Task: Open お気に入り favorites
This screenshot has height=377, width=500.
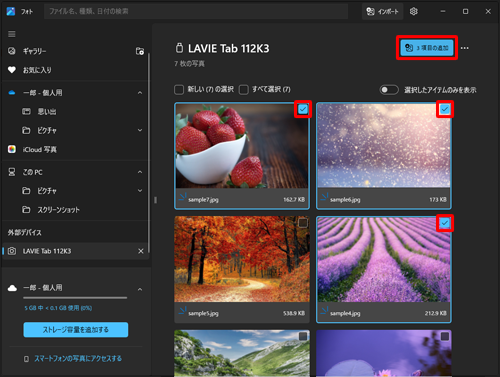Action: coord(75,70)
